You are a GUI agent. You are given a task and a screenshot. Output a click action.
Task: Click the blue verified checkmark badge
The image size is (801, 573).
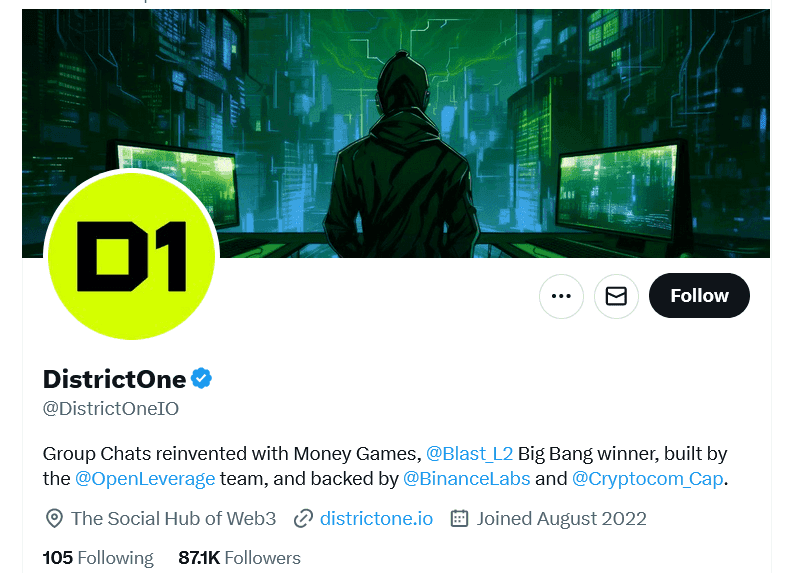point(202,379)
